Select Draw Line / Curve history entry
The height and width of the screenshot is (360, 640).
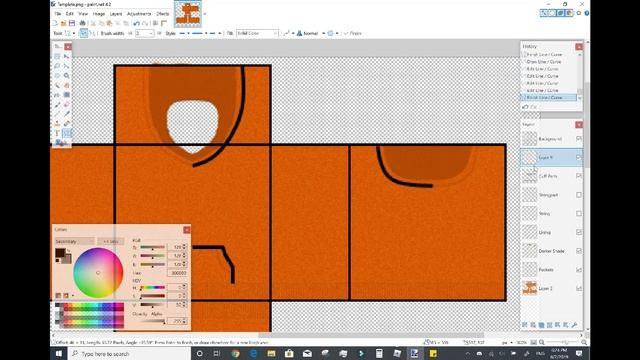tap(544, 62)
